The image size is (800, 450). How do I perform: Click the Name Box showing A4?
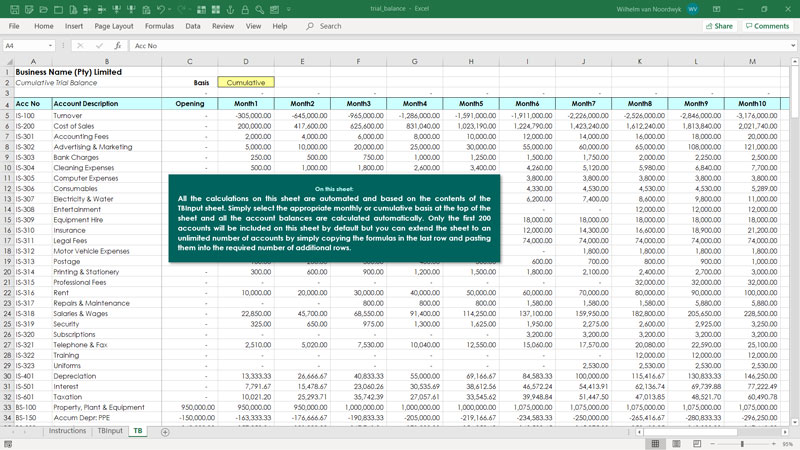tap(24, 45)
